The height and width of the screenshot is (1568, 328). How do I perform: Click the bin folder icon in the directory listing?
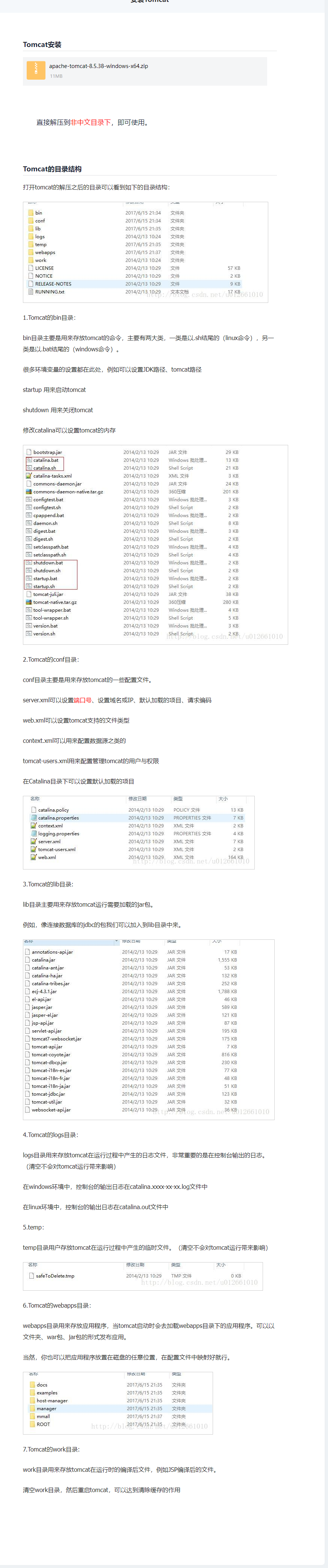point(30,213)
